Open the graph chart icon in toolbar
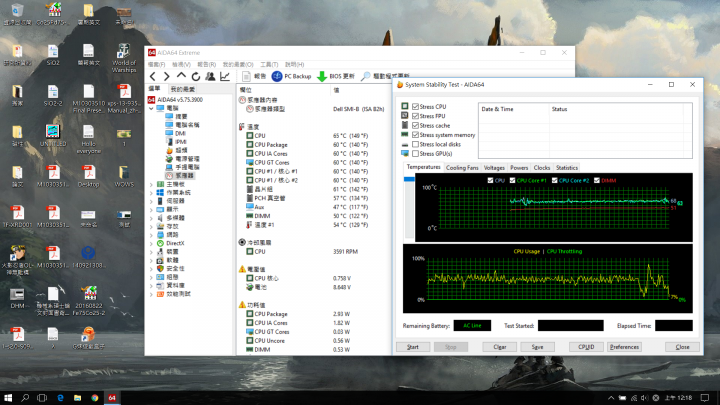The width and height of the screenshot is (720, 405). point(225,76)
